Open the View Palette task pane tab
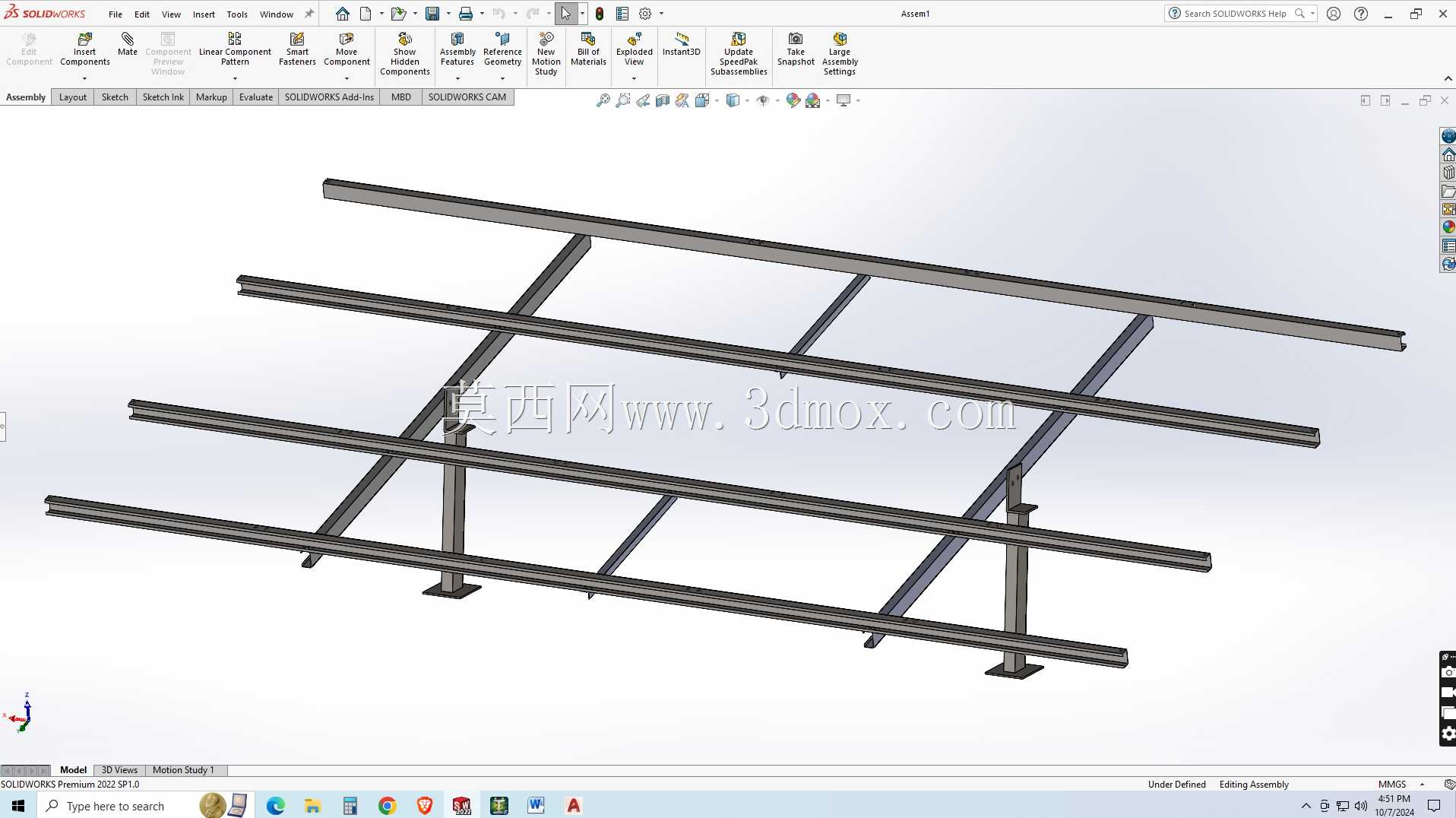This screenshot has width=1456, height=818. [1448, 209]
